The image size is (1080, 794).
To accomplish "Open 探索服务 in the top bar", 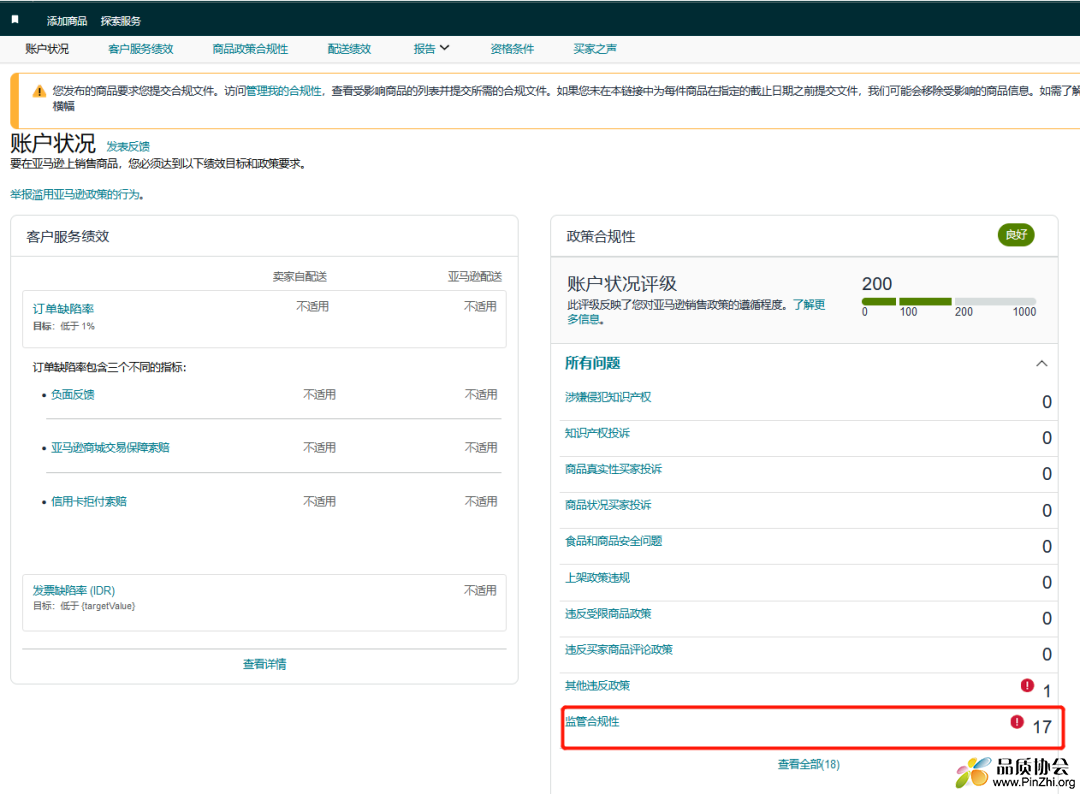I will (x=121, y=21).
